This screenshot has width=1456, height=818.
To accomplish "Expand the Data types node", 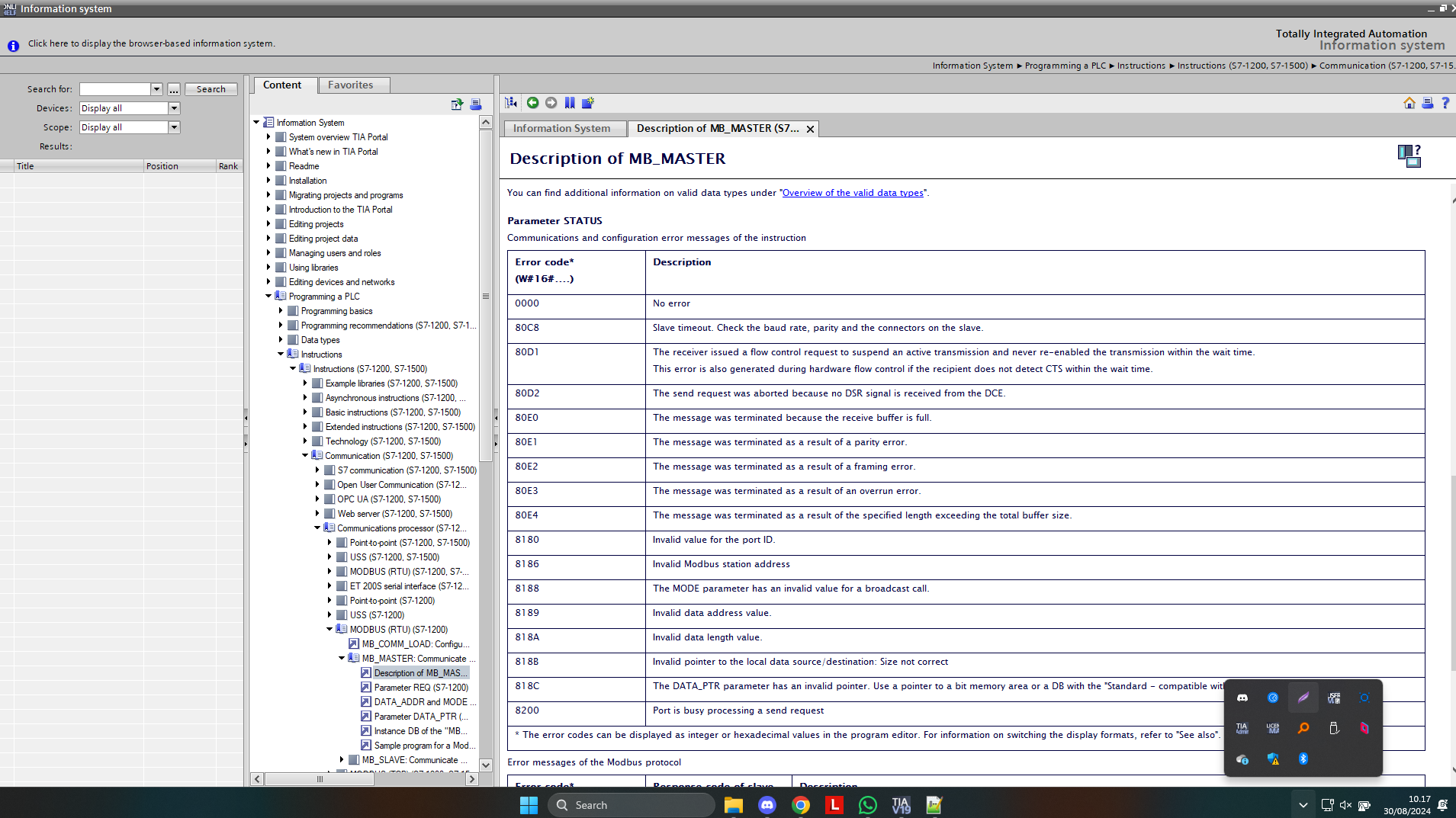I will 281,339.
